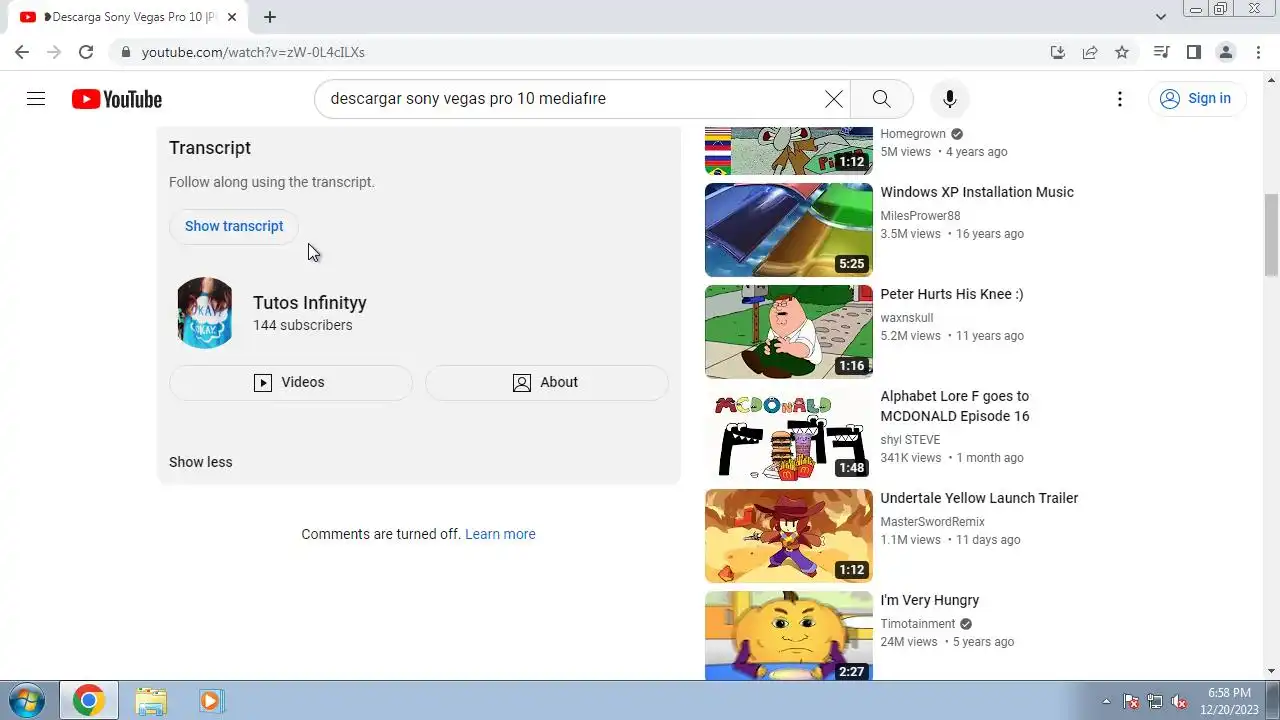Viewport: 1280px width, 720px height.
Task: Click the address bar URL
Action: (x=253, y=52)
